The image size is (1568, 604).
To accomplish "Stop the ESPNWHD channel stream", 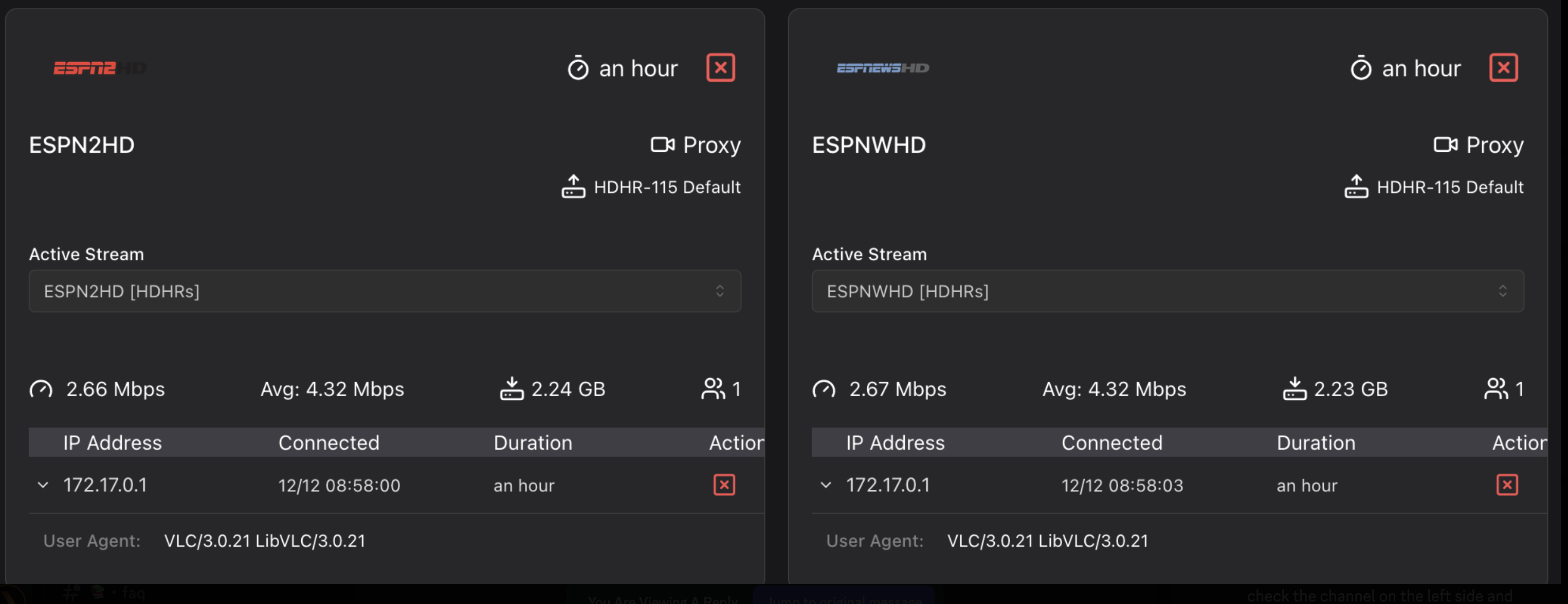I will tap(1503, 67).
